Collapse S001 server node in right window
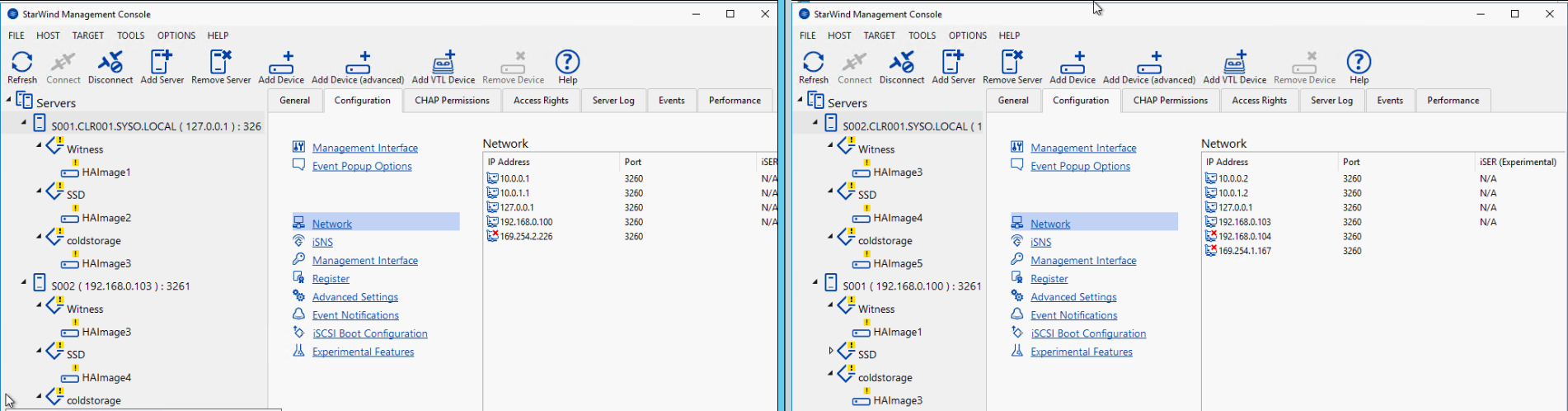This screenshot has height=411, width=1568. point(815,282)
